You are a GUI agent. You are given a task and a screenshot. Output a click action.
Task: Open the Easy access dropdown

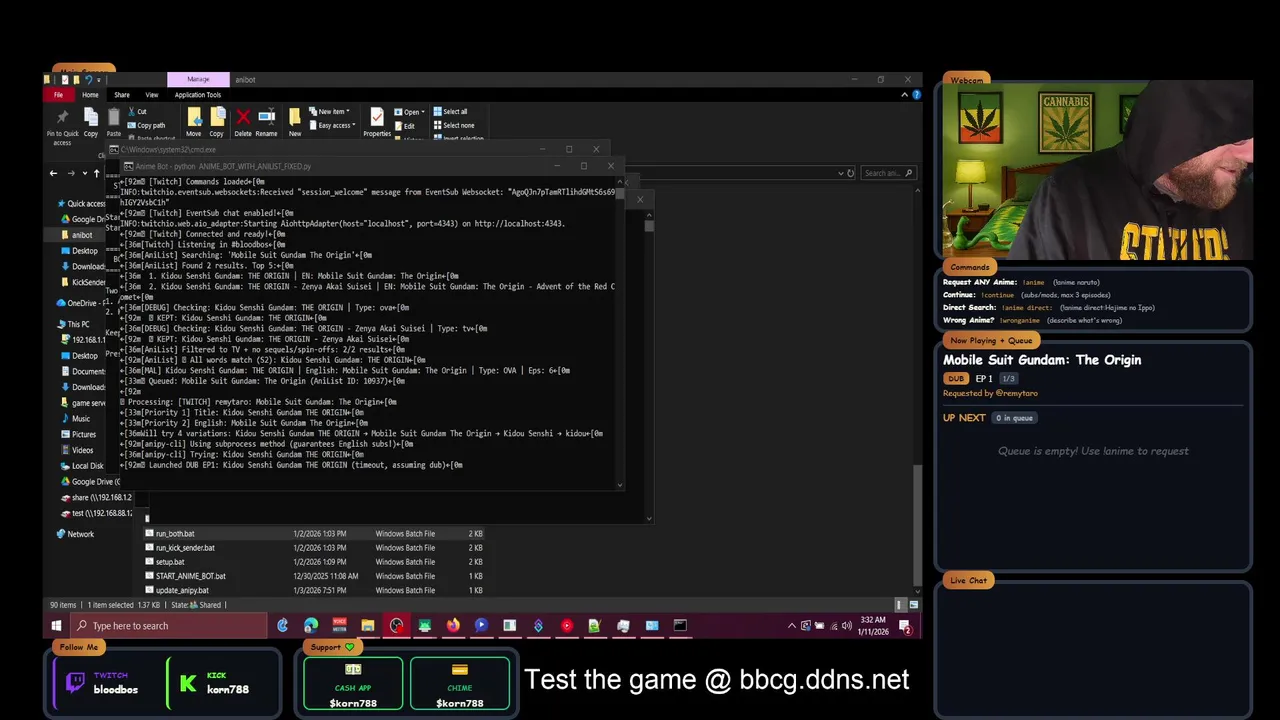coord(333,125)
